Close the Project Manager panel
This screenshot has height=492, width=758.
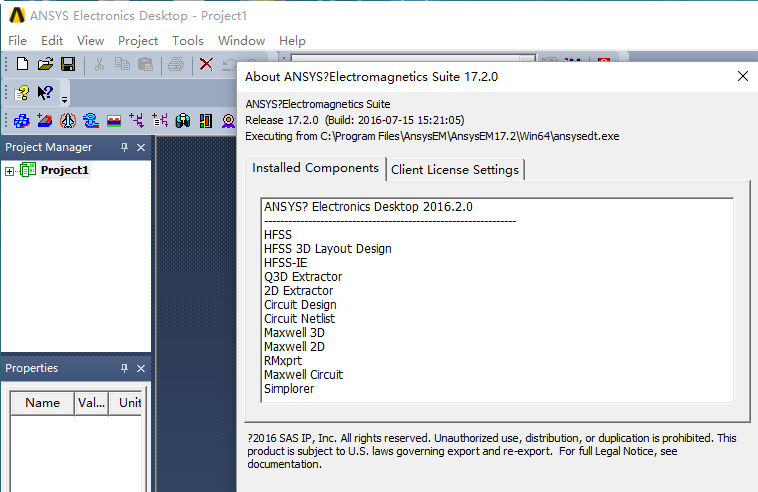(x=141, y=147)
